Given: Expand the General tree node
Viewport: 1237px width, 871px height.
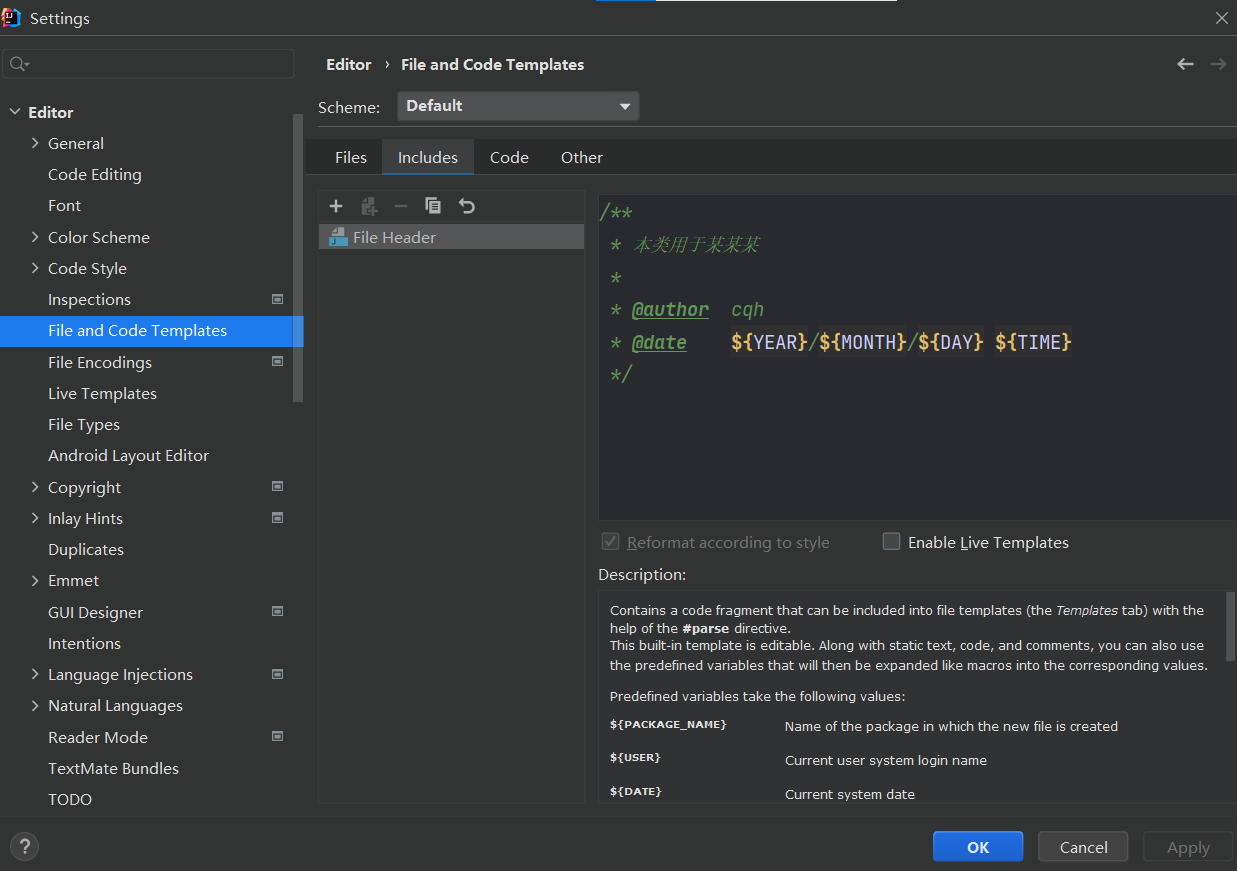Looking at the screenshot, I should [36, 143].
